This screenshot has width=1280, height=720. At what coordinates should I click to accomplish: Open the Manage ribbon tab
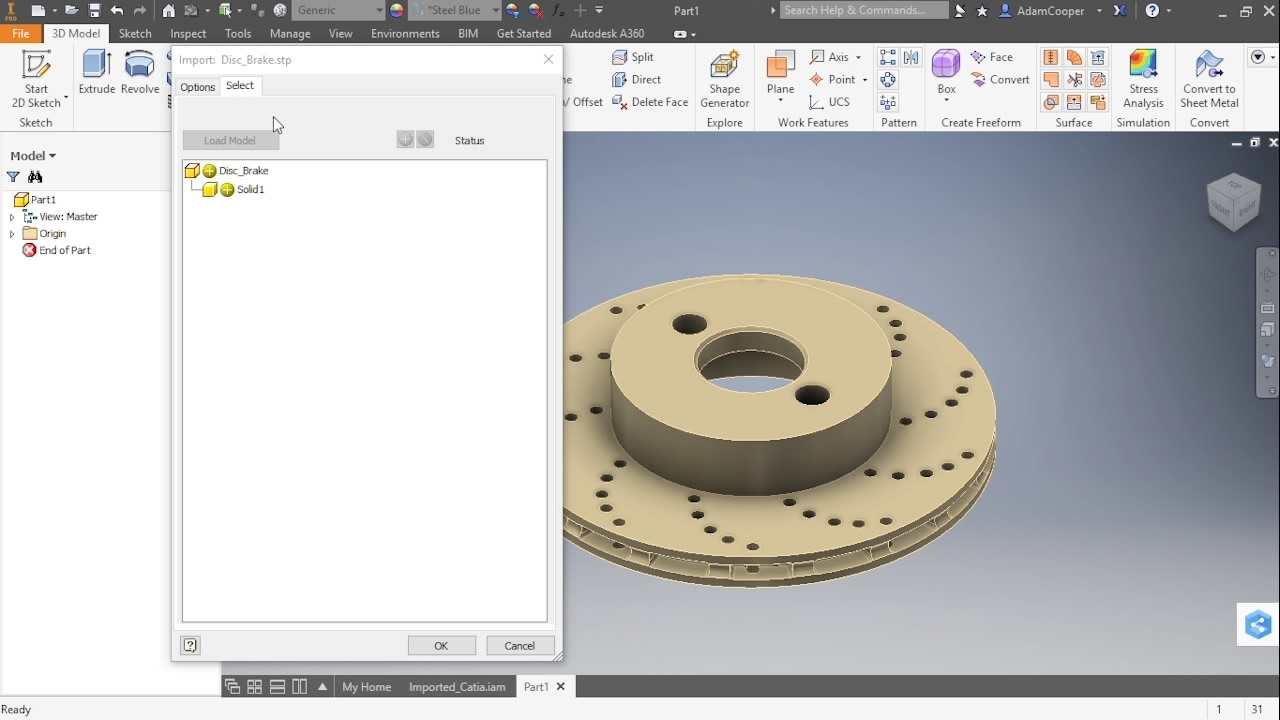click(290, 33)
